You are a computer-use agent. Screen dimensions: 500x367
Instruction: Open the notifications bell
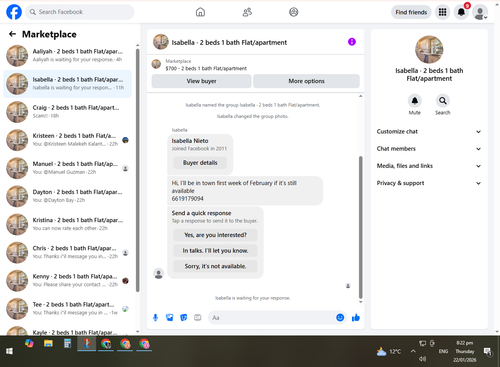[461, 12]
